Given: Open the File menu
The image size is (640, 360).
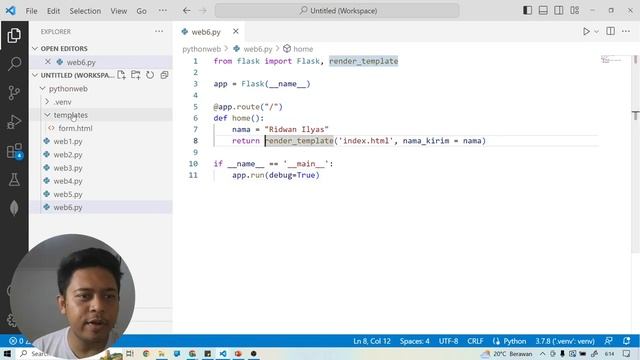Looking at the screenshot, I should point(31,11).
